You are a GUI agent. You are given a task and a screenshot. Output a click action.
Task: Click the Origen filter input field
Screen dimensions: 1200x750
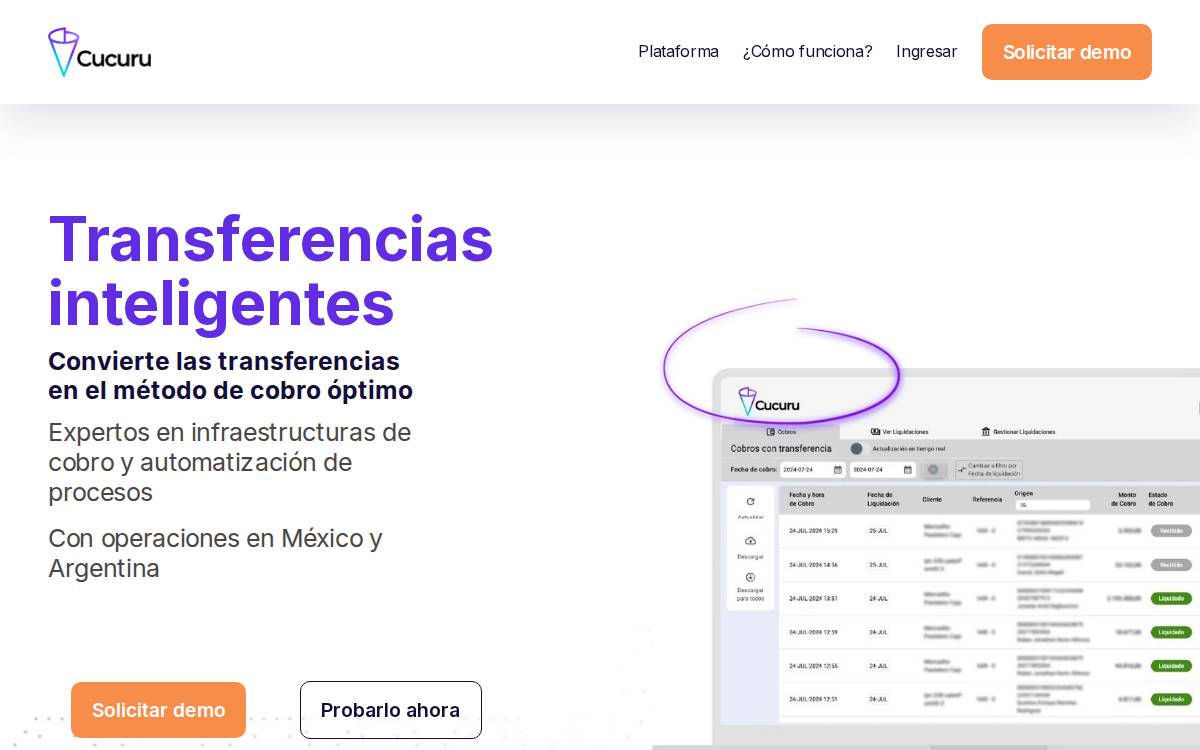(x=1052, y=505)
